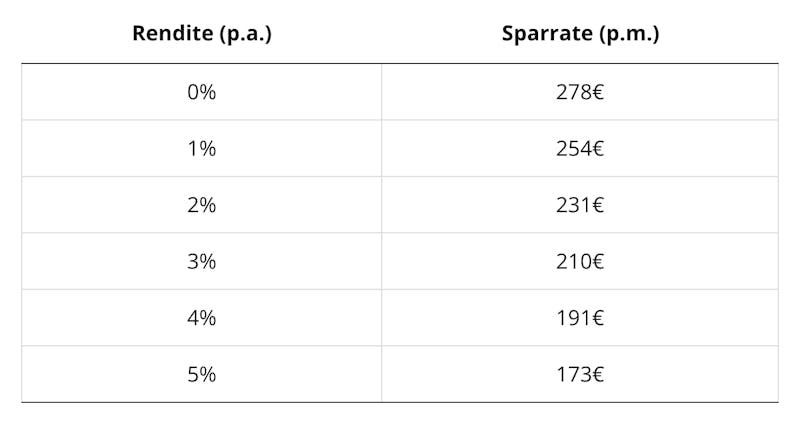Click the (p.m.) text in header
800x427 pixels.
629,34
